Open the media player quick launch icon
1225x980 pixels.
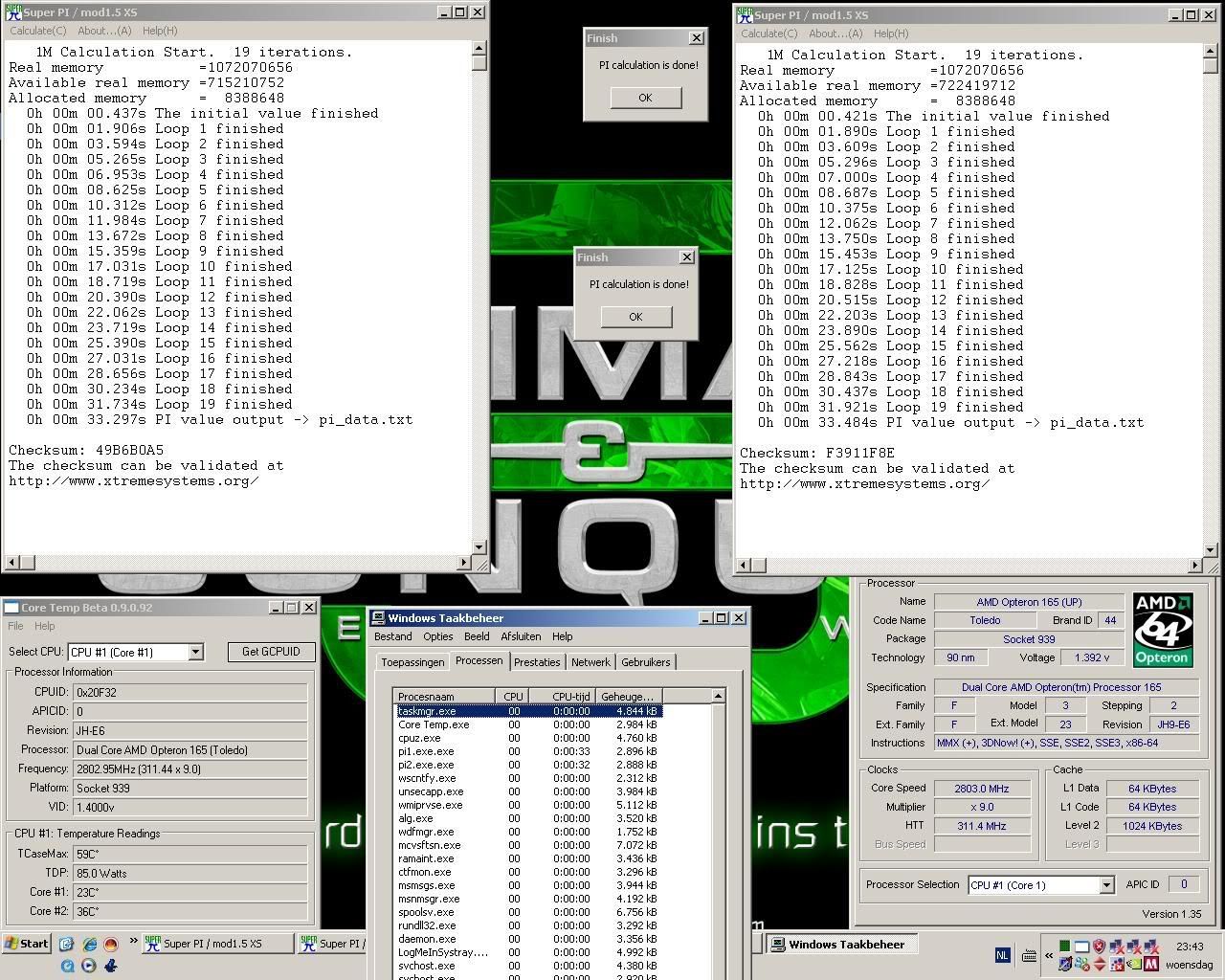pyautogui.click(x=88, y=966)
